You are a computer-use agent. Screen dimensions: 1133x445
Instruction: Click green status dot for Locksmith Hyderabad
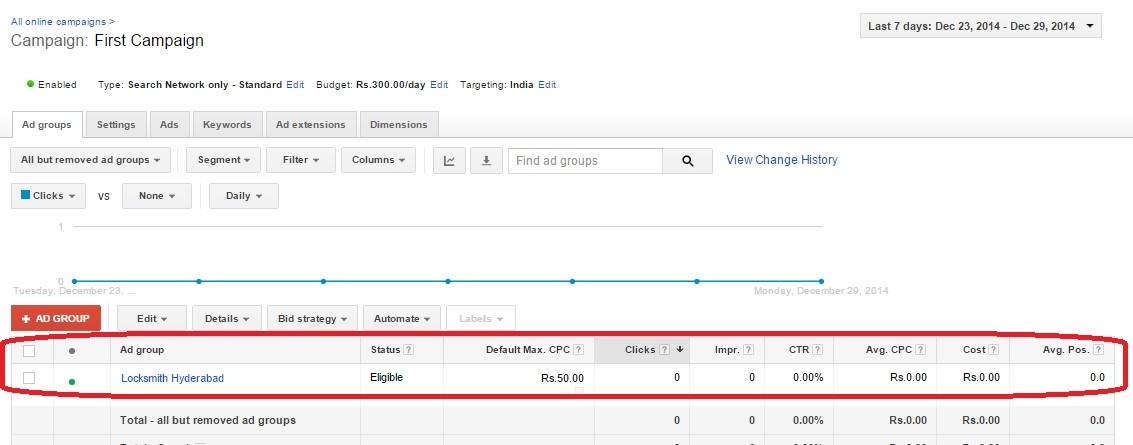[71, 381]
